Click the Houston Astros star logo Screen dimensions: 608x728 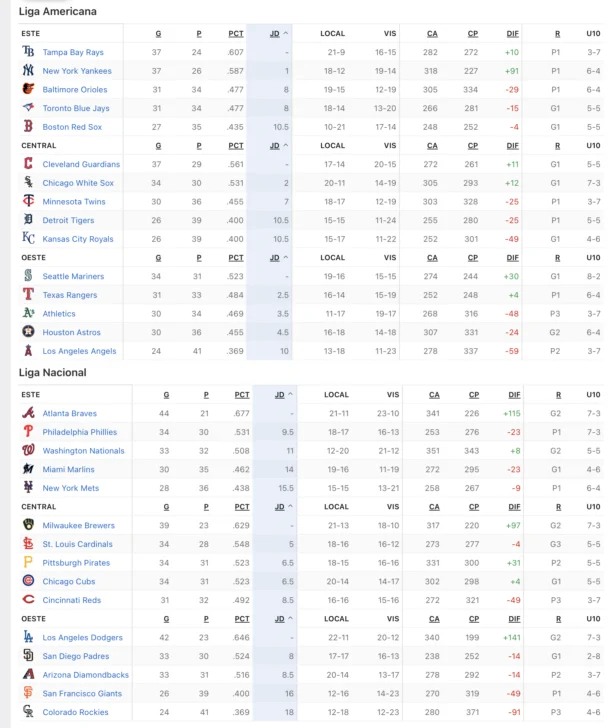click(x=28, y=332)
